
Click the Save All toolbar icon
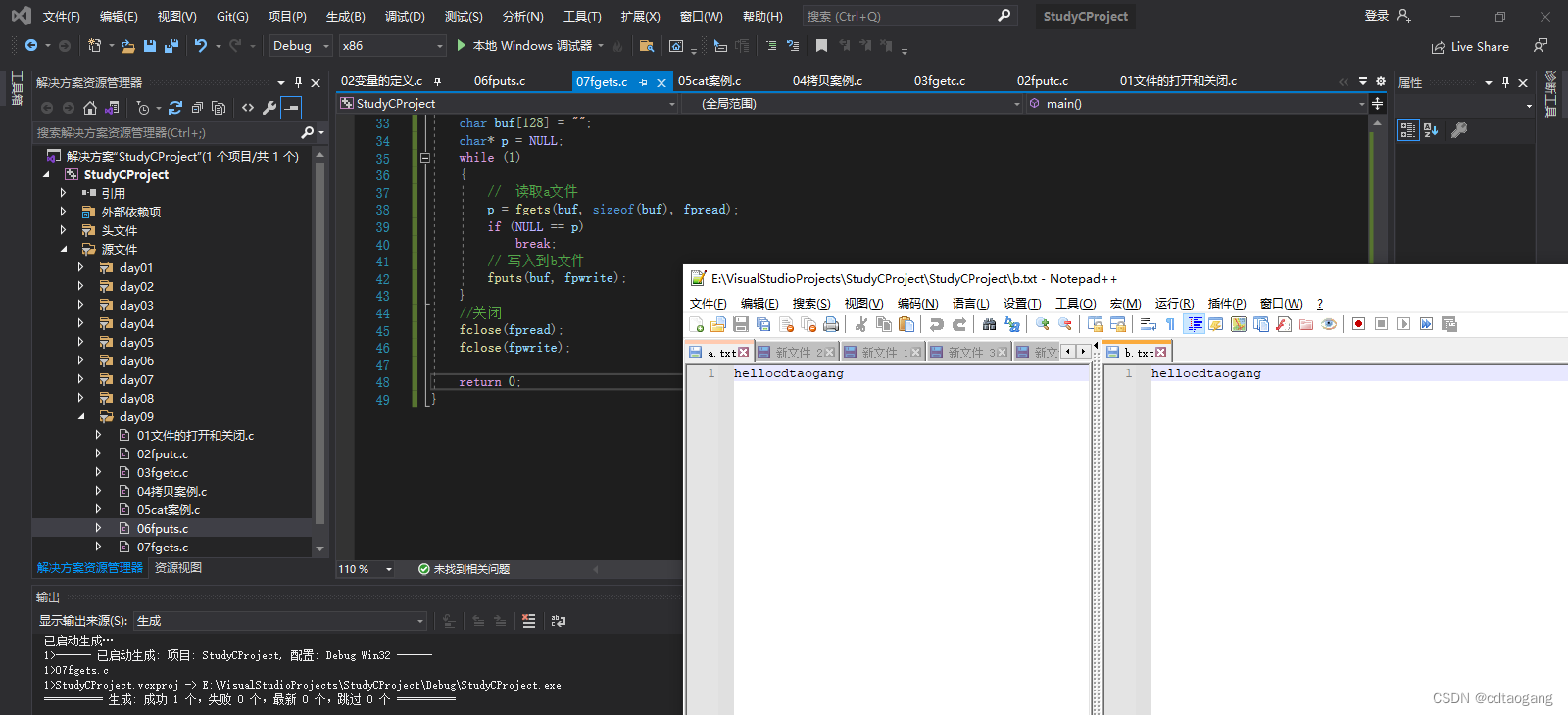(171, 46)
